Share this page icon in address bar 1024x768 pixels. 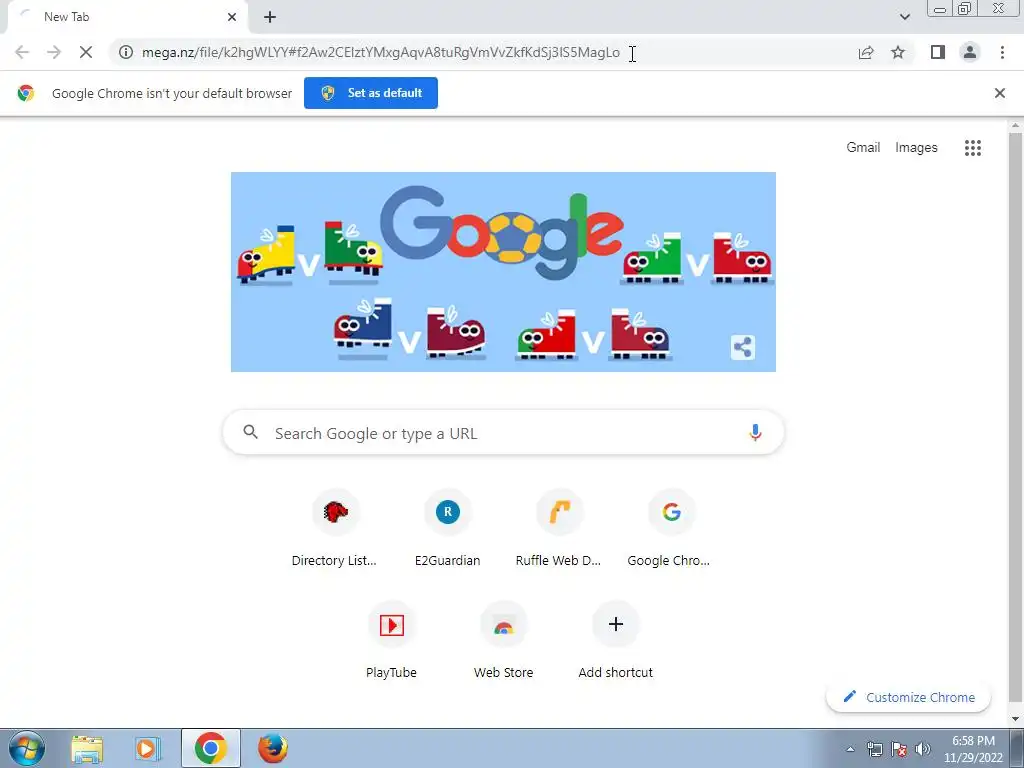point(866,52)
